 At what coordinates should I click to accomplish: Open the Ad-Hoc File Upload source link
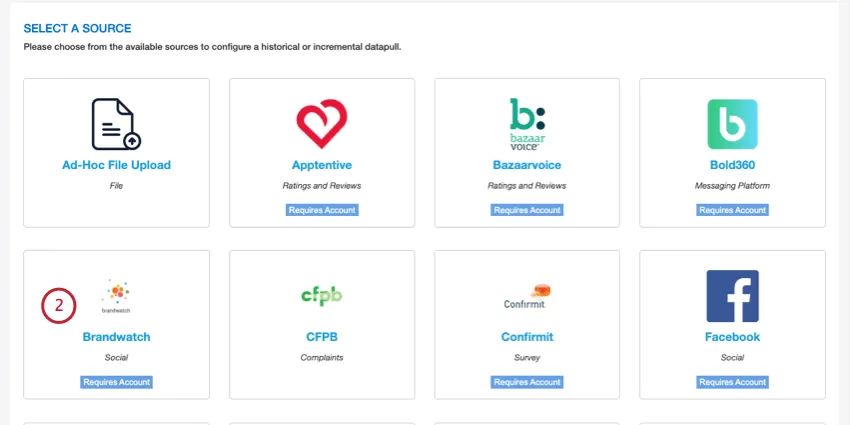pos(116,165)
